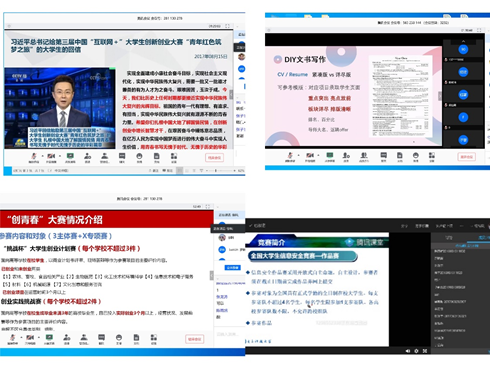Open emoji reactions in 创青春 window
The image size is (490, 367).
pyautogui.click(x=119, y=338)
